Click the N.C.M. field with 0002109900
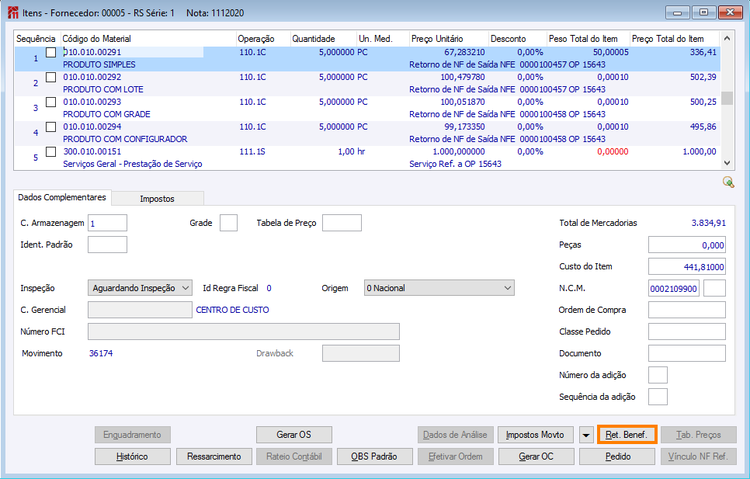 [674, 288]
